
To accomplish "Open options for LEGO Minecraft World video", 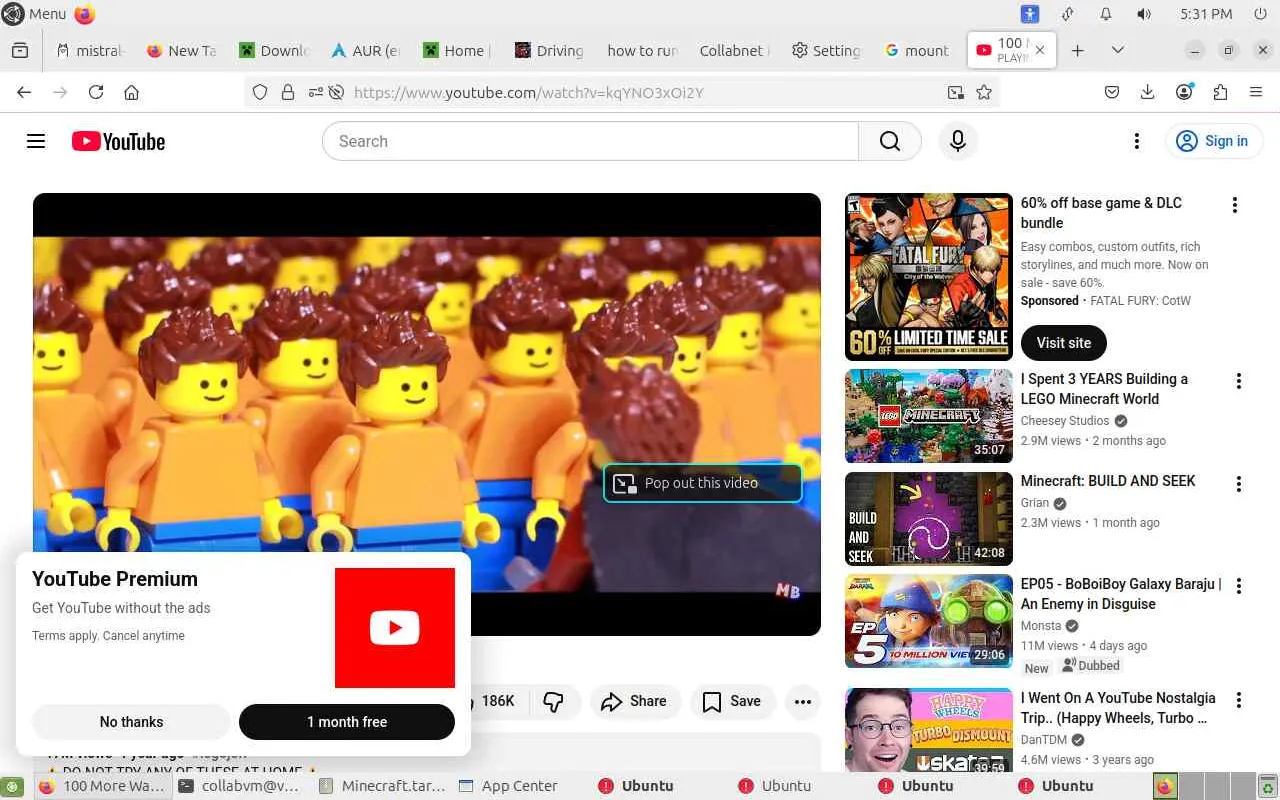I will [1239, 381].
